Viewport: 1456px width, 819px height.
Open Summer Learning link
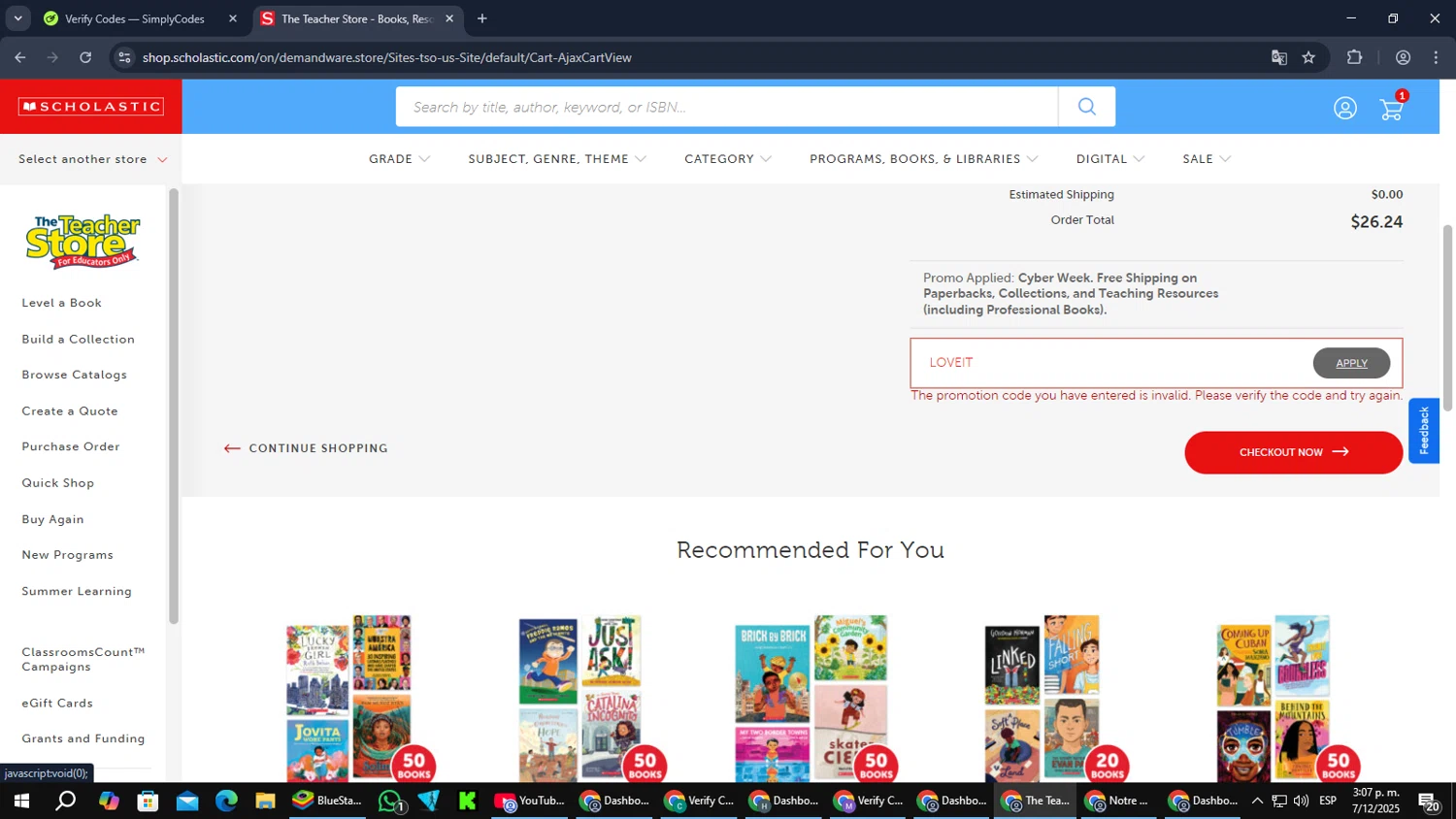pos(77,591)
